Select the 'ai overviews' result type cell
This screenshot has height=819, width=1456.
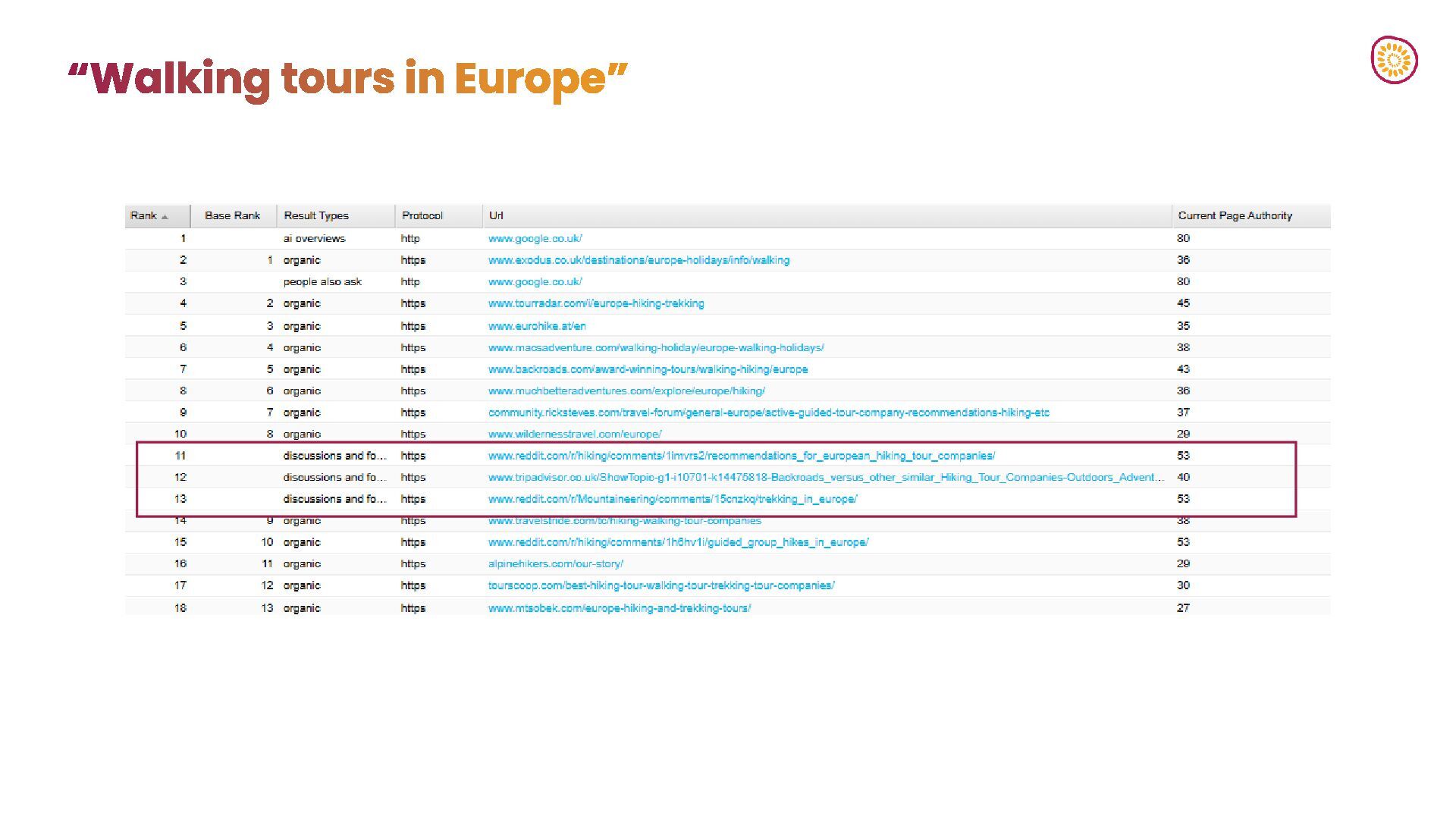tap(314, 238)
